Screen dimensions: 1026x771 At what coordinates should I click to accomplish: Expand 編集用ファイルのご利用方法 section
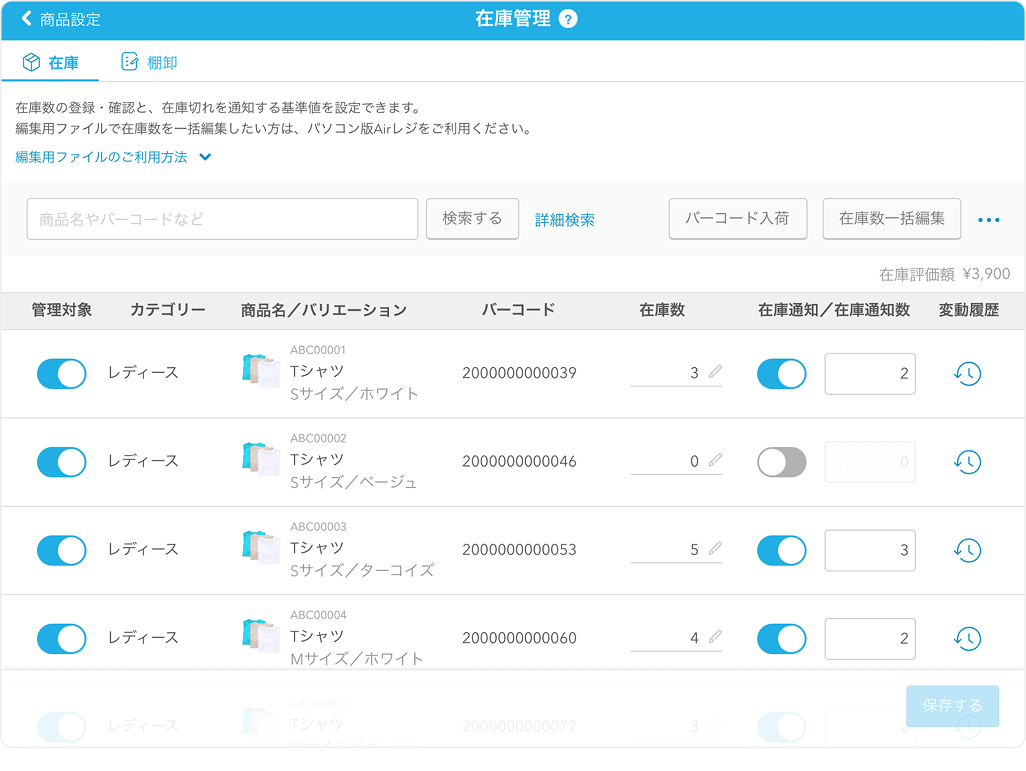[113, 157]
